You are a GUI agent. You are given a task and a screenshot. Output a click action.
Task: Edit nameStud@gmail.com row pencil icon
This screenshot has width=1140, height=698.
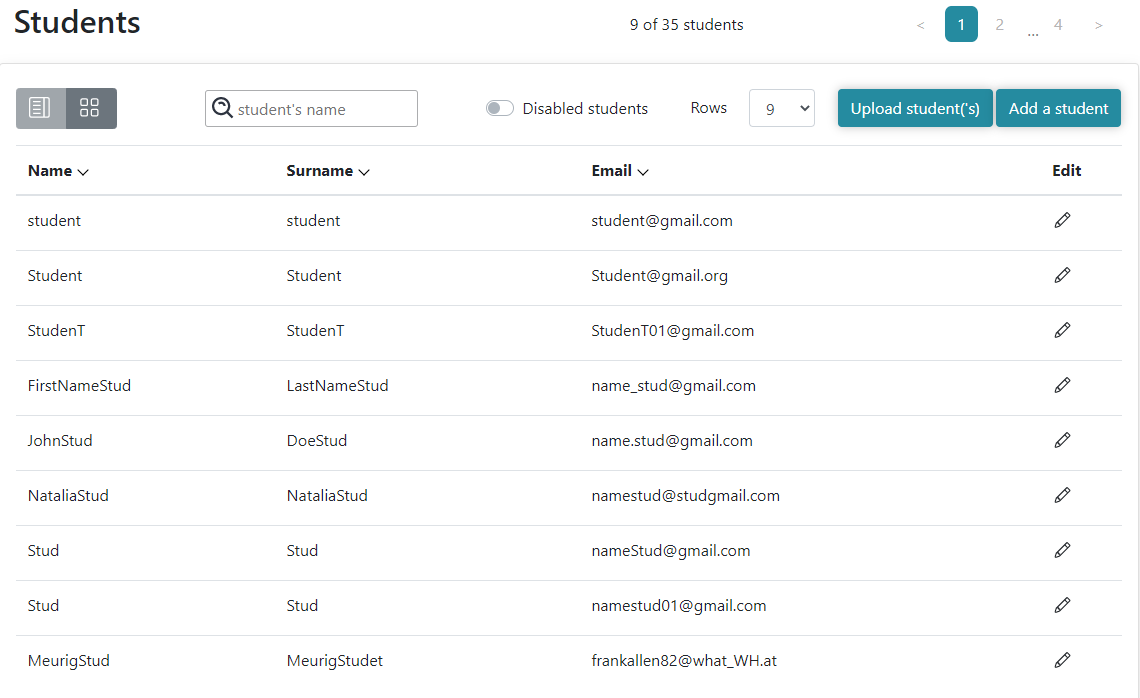click(1062, 550)
